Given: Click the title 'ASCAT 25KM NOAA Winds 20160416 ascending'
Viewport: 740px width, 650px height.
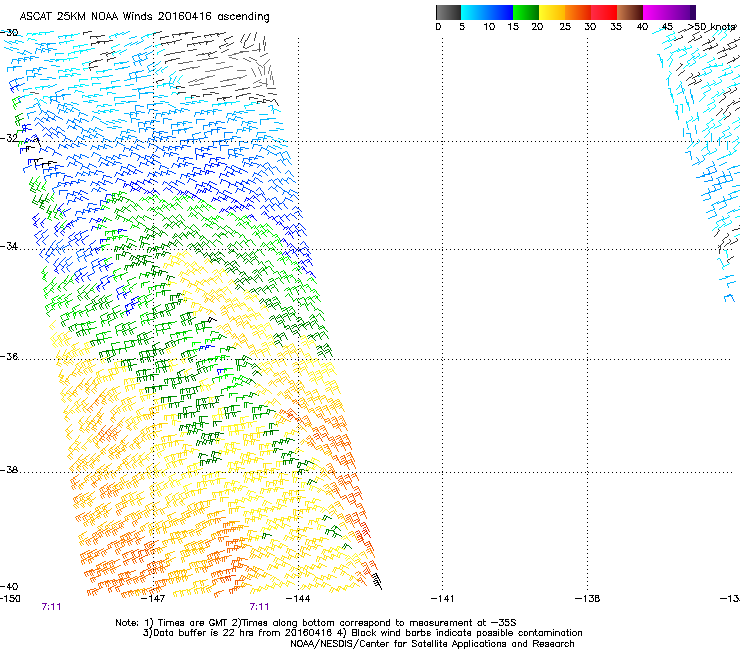Looking at the screenshot, I should [144, 17].
